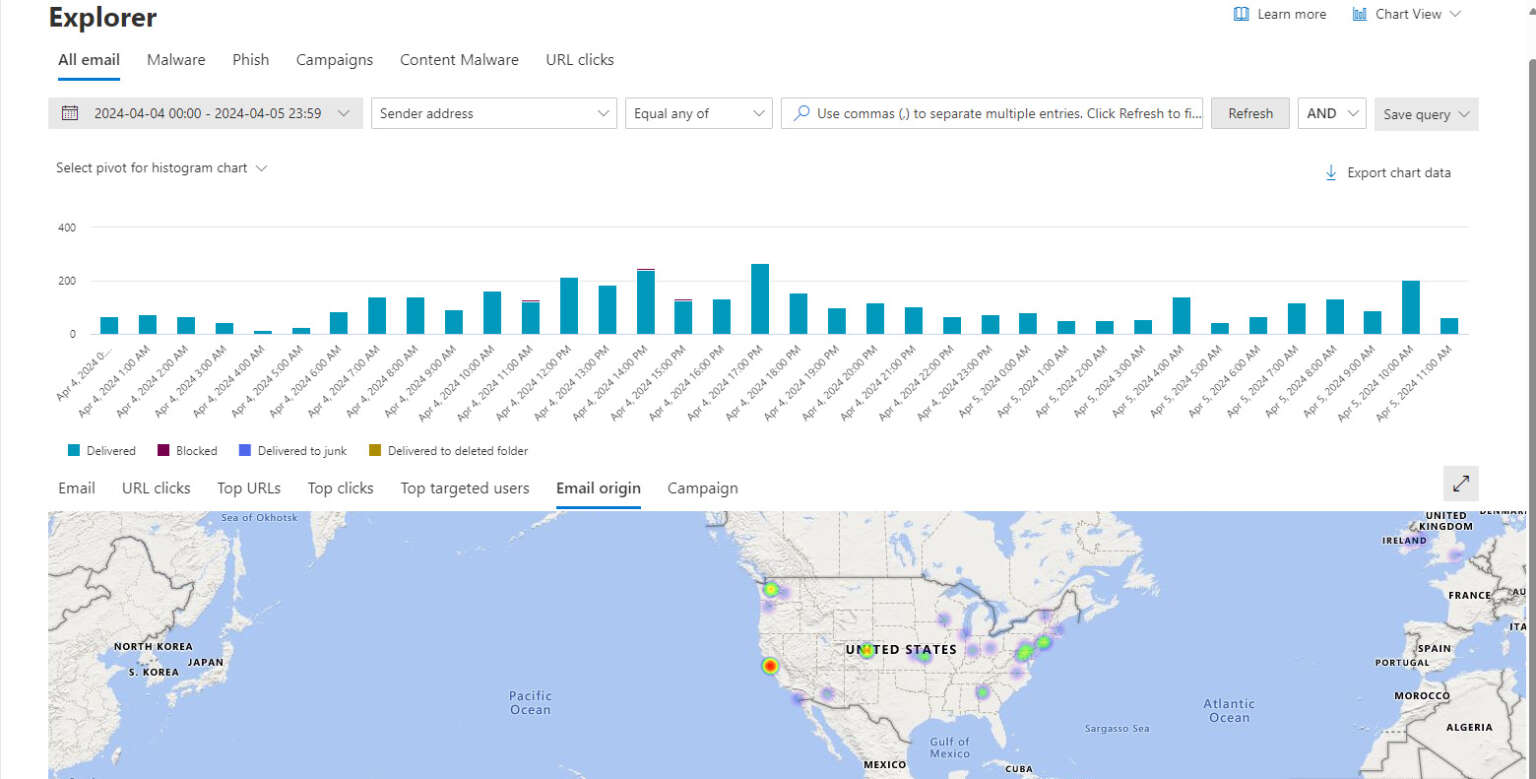Open the Learn more book icon
This screenshot has height=779, width=1536.
[1241, 14]
